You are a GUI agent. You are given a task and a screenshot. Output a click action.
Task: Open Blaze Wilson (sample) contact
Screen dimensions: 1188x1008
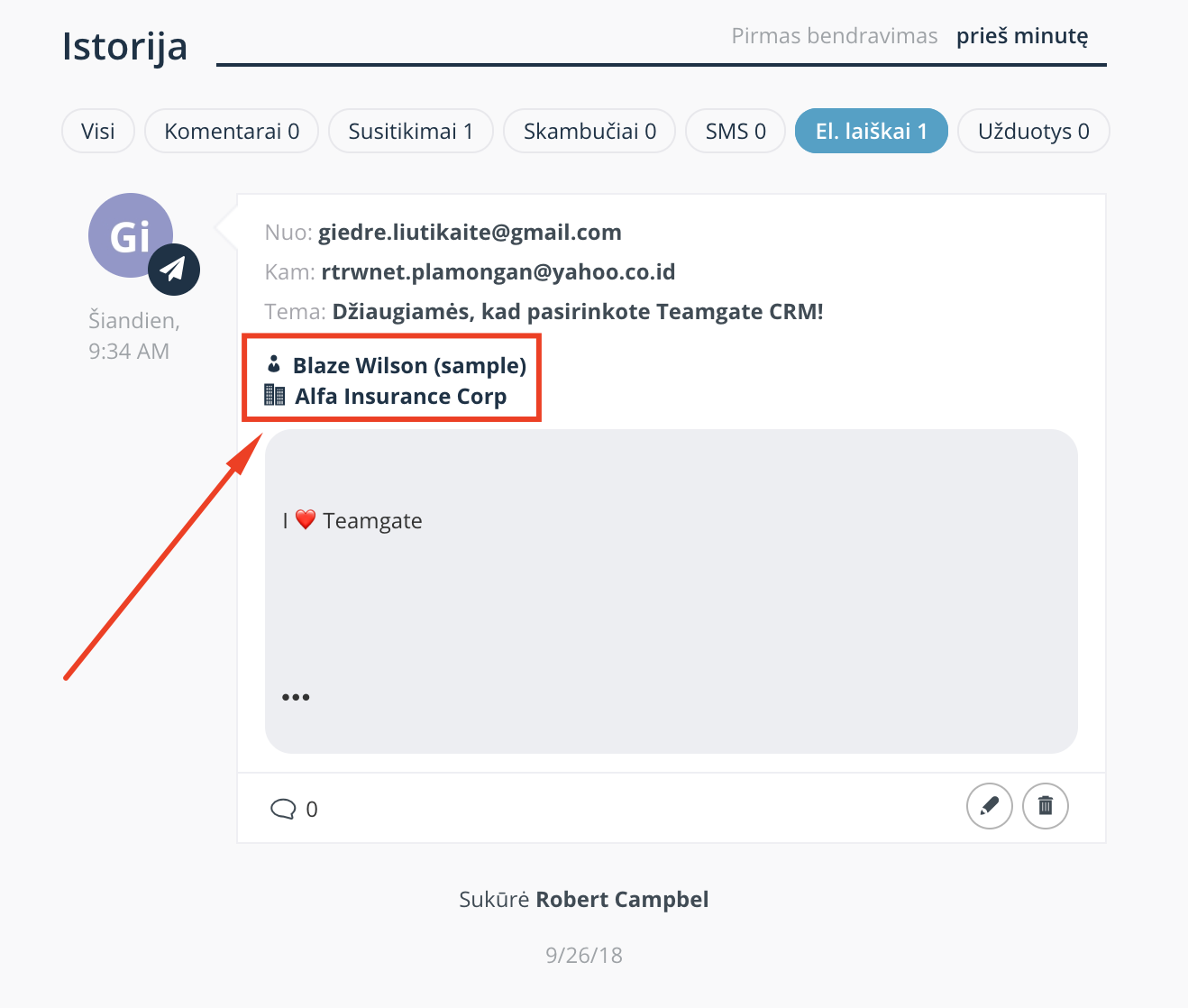(410, 365)
